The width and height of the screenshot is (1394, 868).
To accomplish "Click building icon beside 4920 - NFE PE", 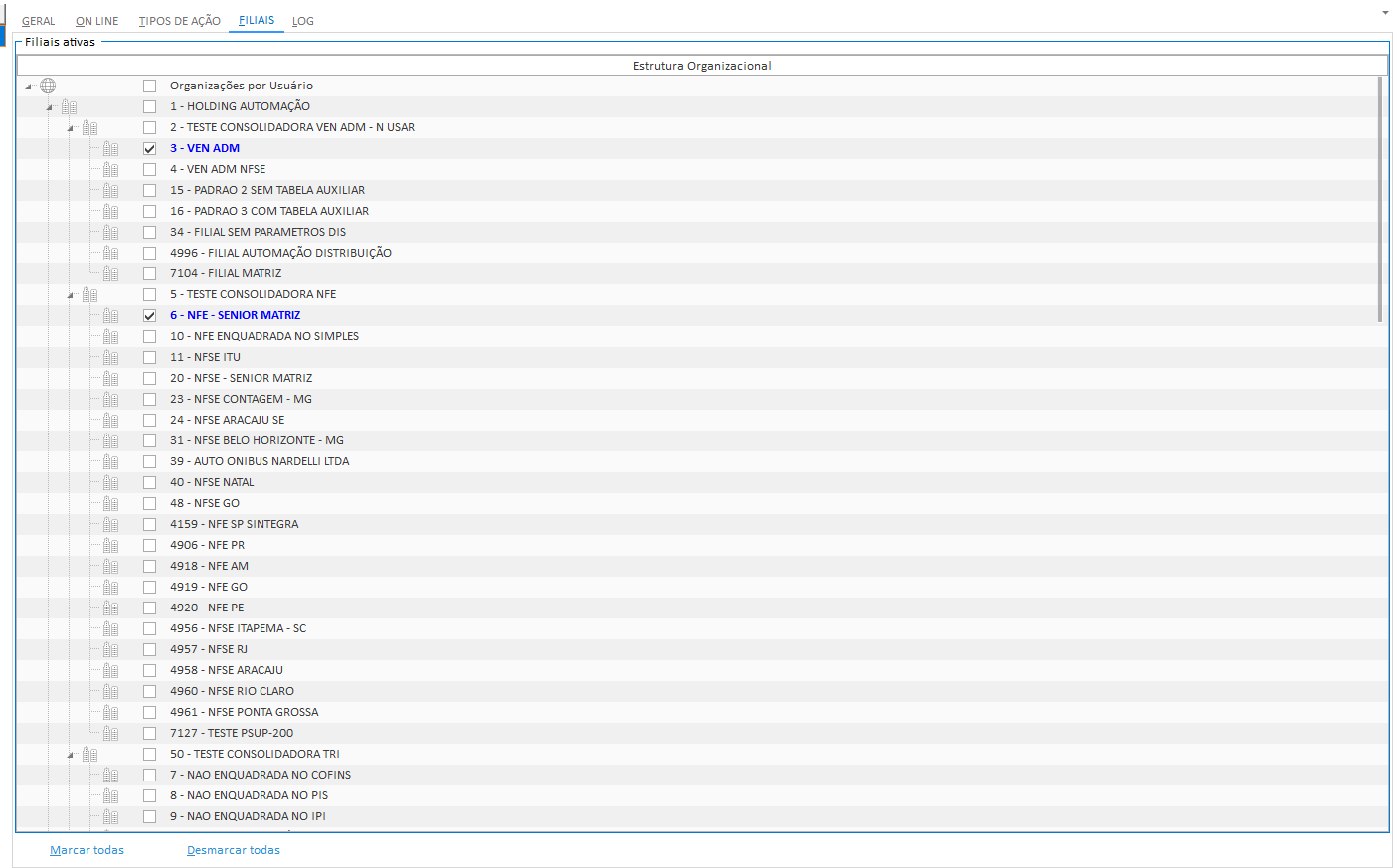I will (x=110, y=608).
